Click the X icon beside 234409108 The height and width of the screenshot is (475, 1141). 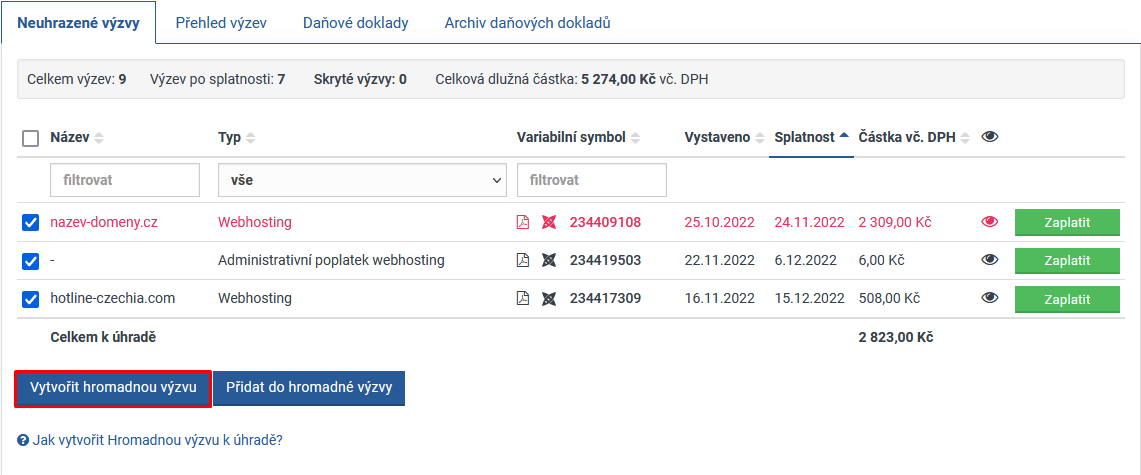click(x=548, y=222)
